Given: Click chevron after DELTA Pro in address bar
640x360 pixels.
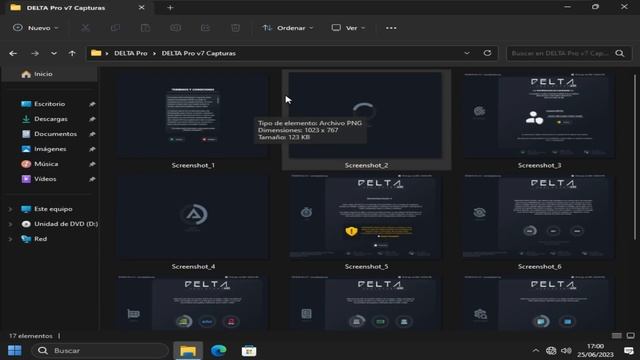Looking at the screenshot, I should point(155,53).
